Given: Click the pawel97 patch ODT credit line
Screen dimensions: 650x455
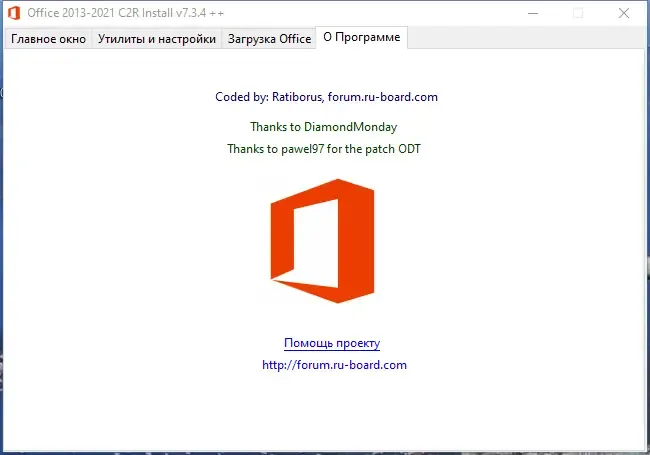Looking at the screenshot, I should point(331,149).
